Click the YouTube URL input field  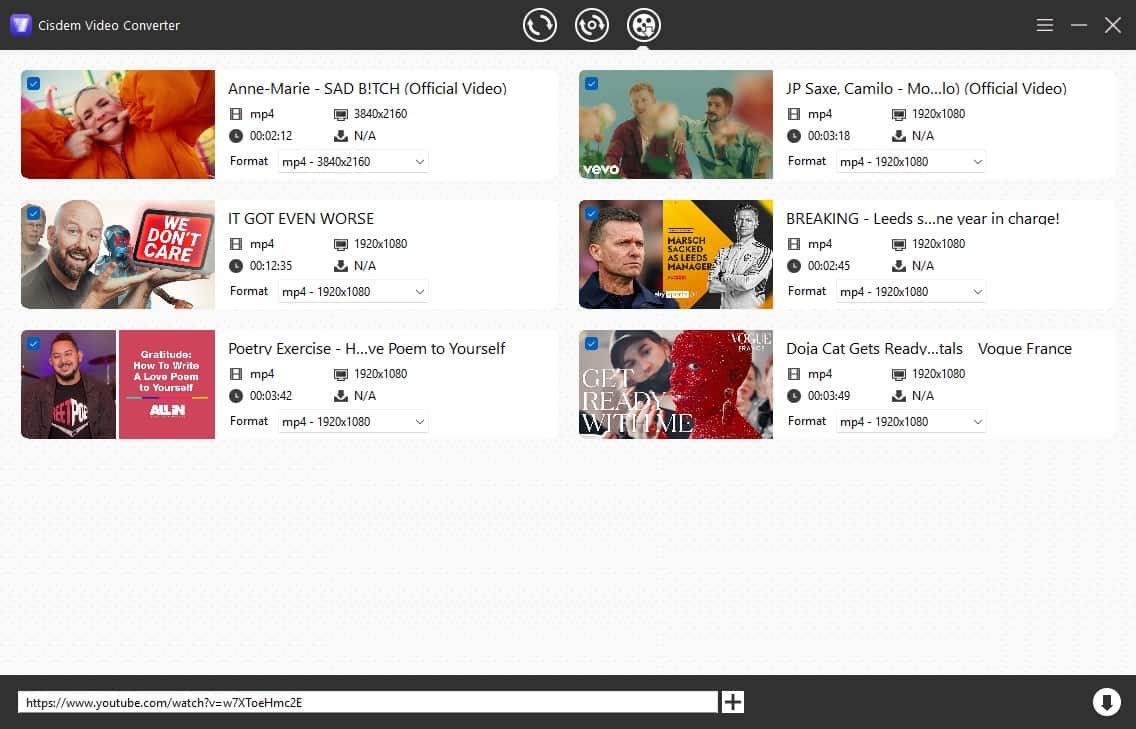coord(367,702)
